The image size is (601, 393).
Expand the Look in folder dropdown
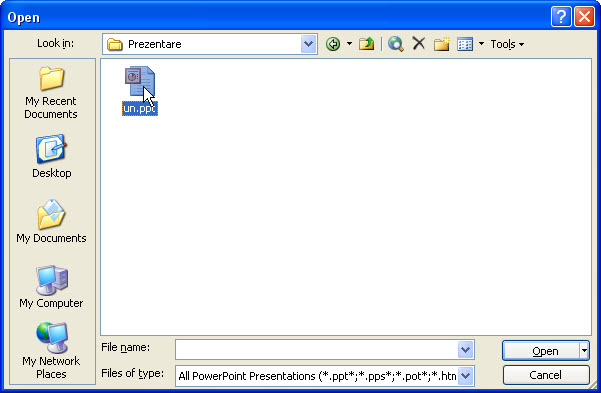tap(309, 44)
